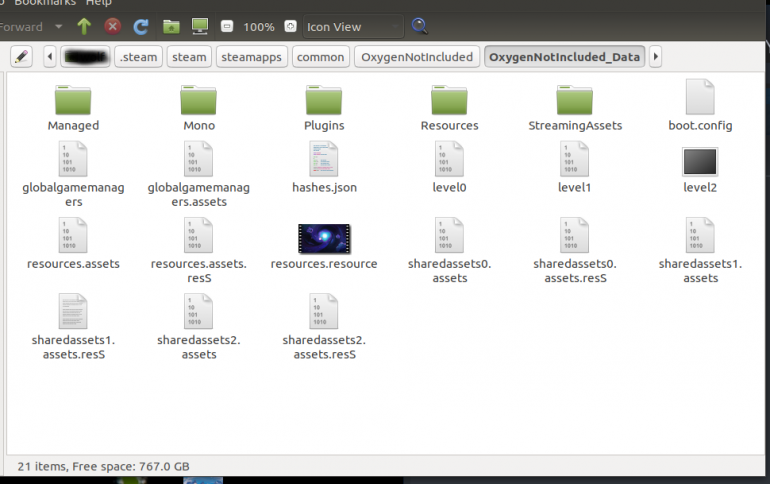The width and height of the screenshot is (770, 484).
Task: Select the sharedassets0.assets.resS file
Action: pos(575,250)
